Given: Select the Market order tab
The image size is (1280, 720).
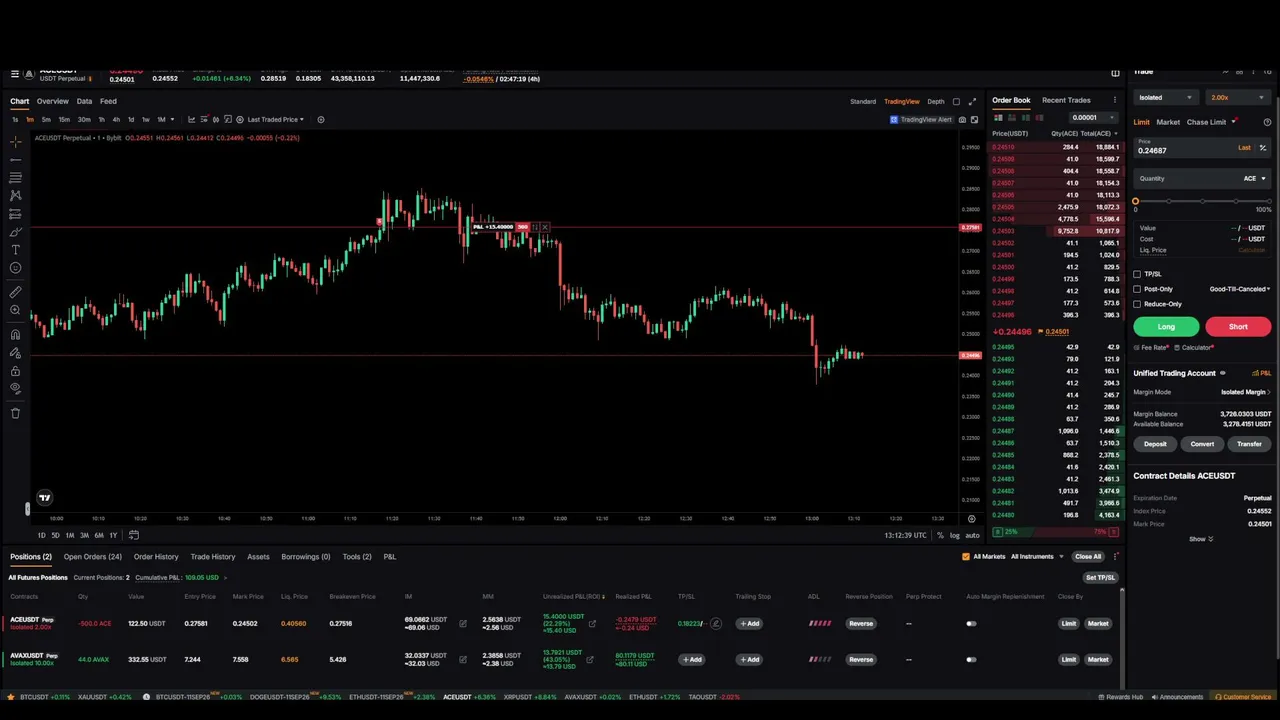Looking at the screenshot, I should pyautogui.click(x=1168, y=122).
